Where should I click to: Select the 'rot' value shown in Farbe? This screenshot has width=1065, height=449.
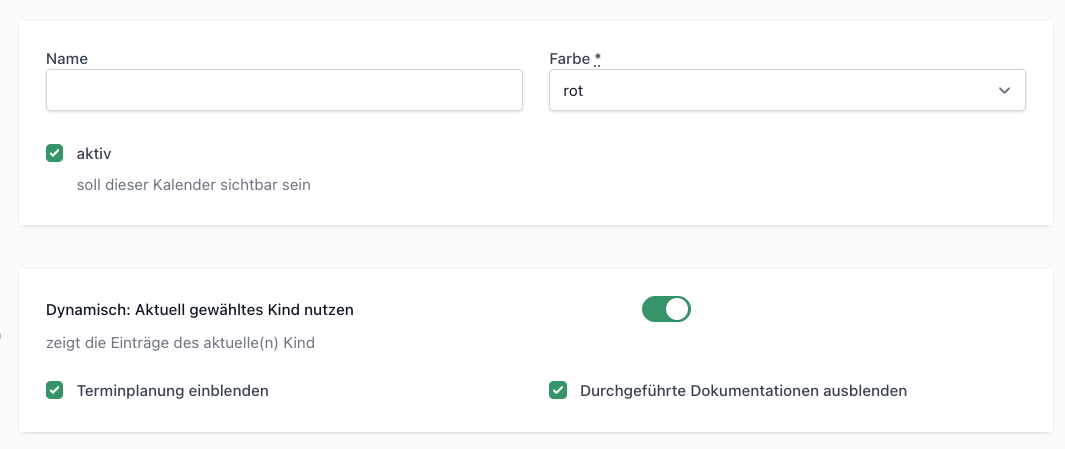574,91
